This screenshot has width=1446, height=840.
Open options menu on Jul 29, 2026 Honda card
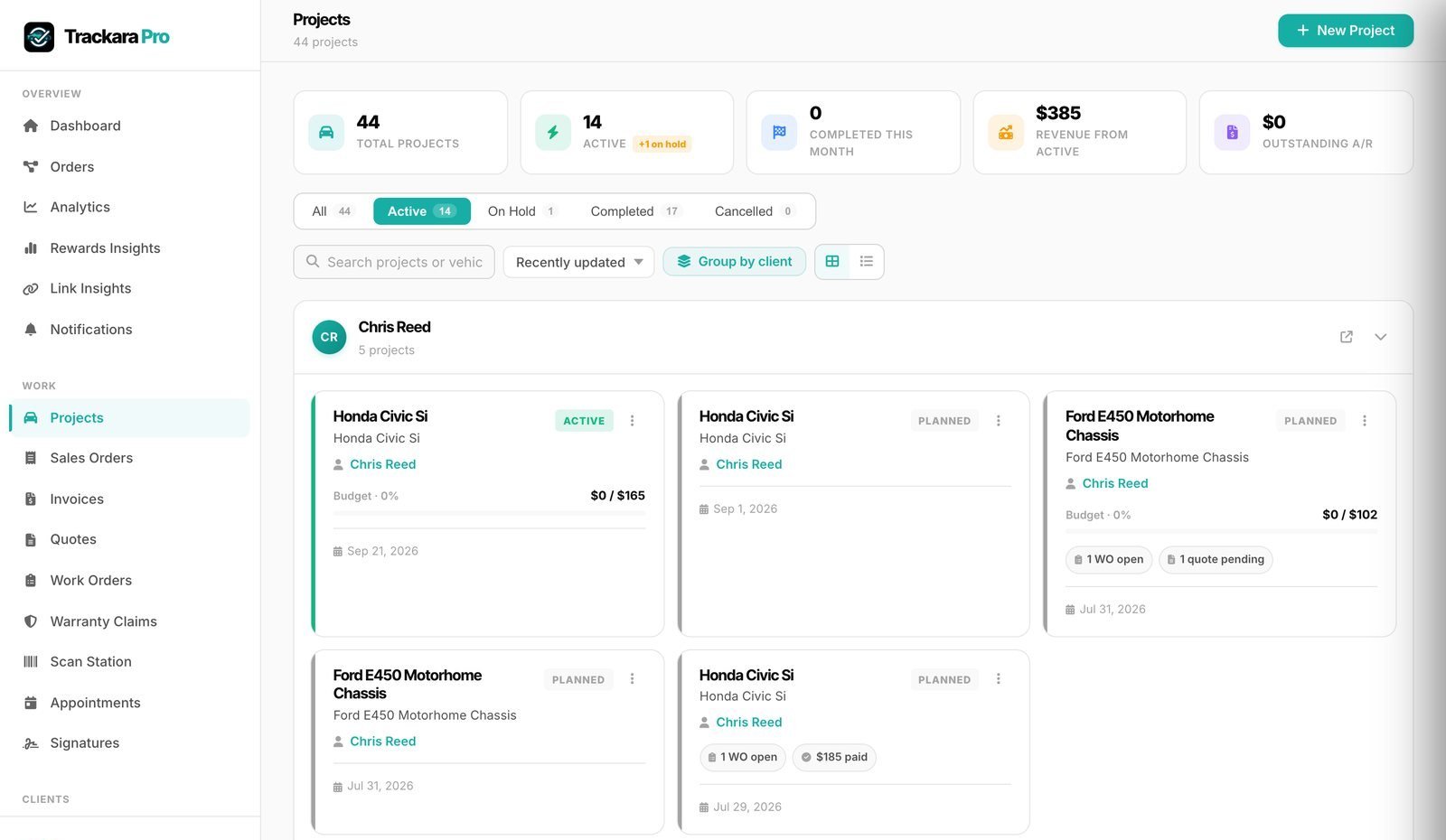[999, 679]
